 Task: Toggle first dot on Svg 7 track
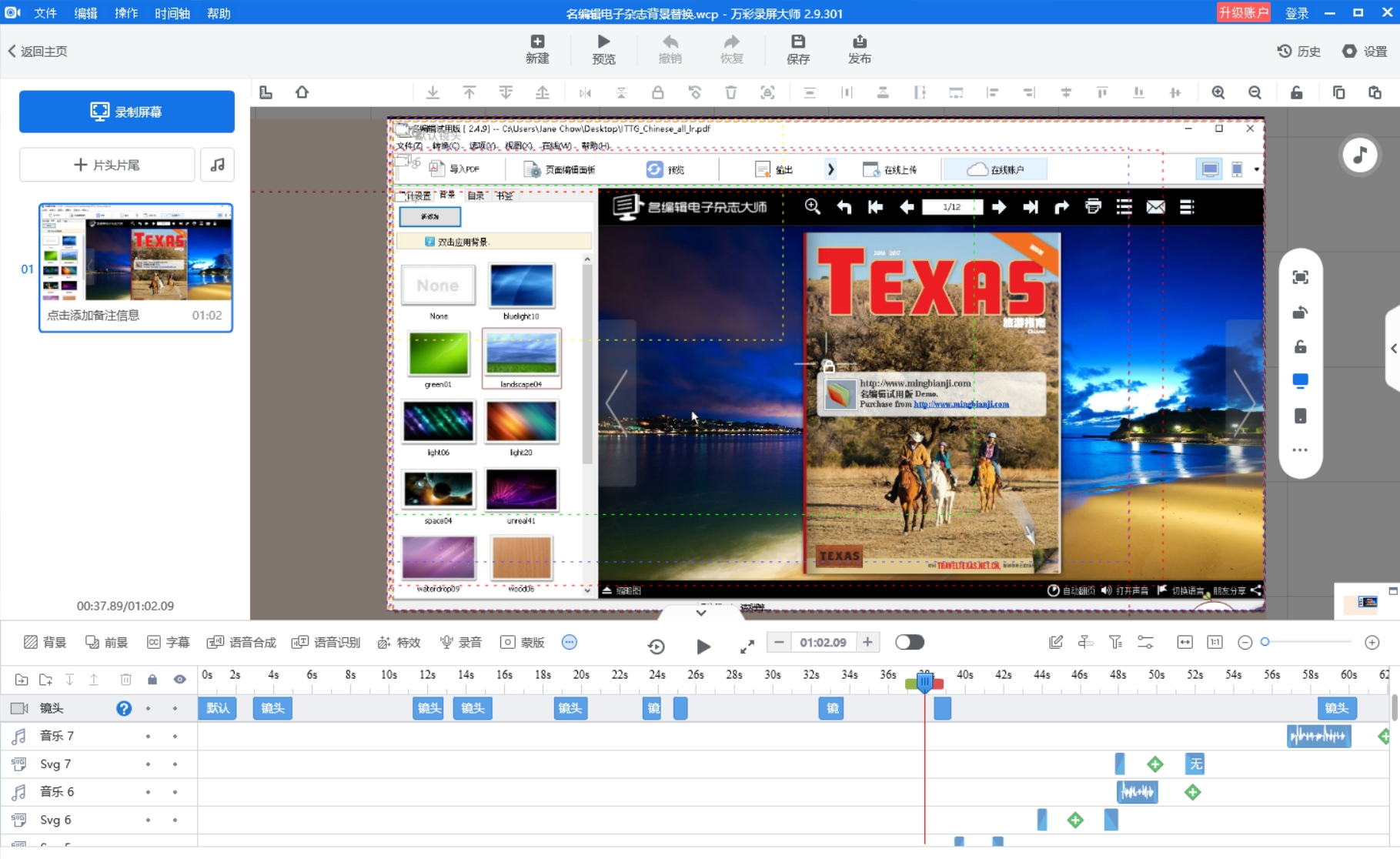148,764
